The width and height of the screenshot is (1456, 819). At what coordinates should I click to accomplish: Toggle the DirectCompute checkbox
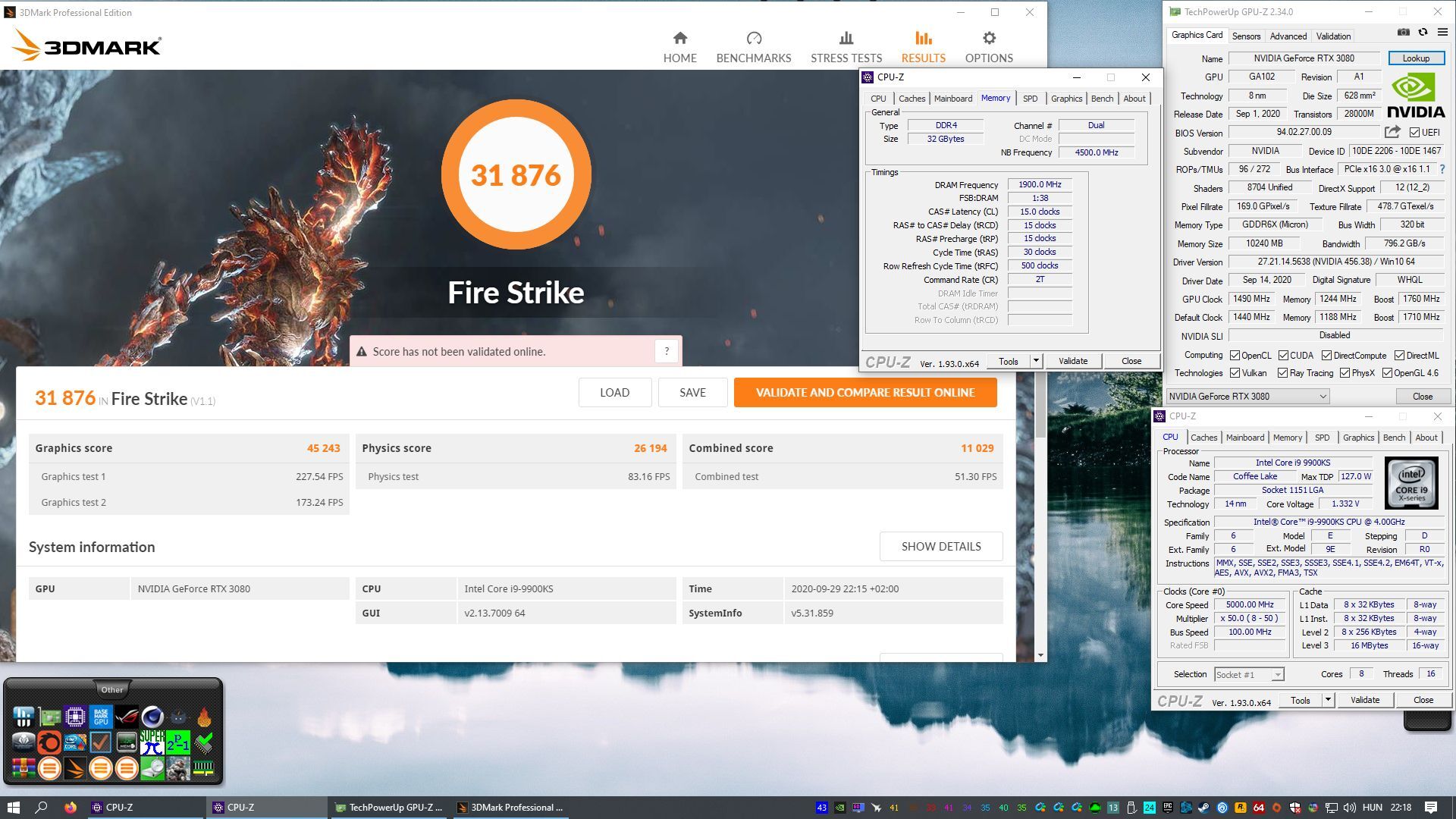click(x=1326, y=355)
